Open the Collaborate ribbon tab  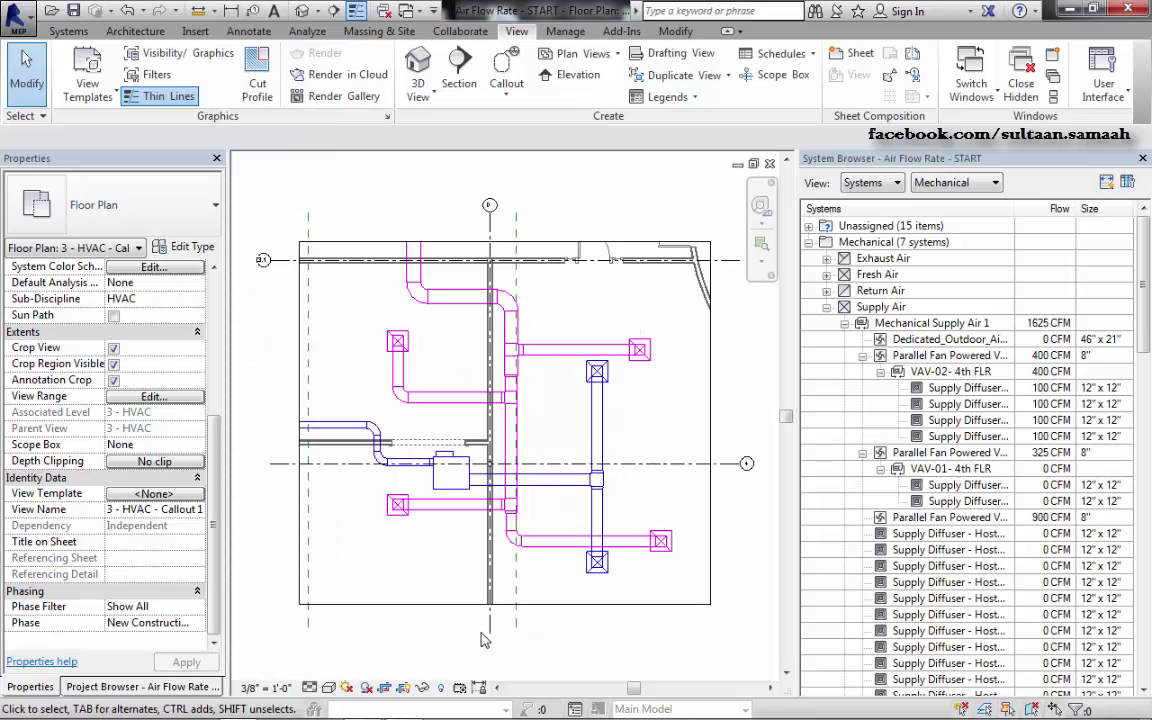coord(460,32)
